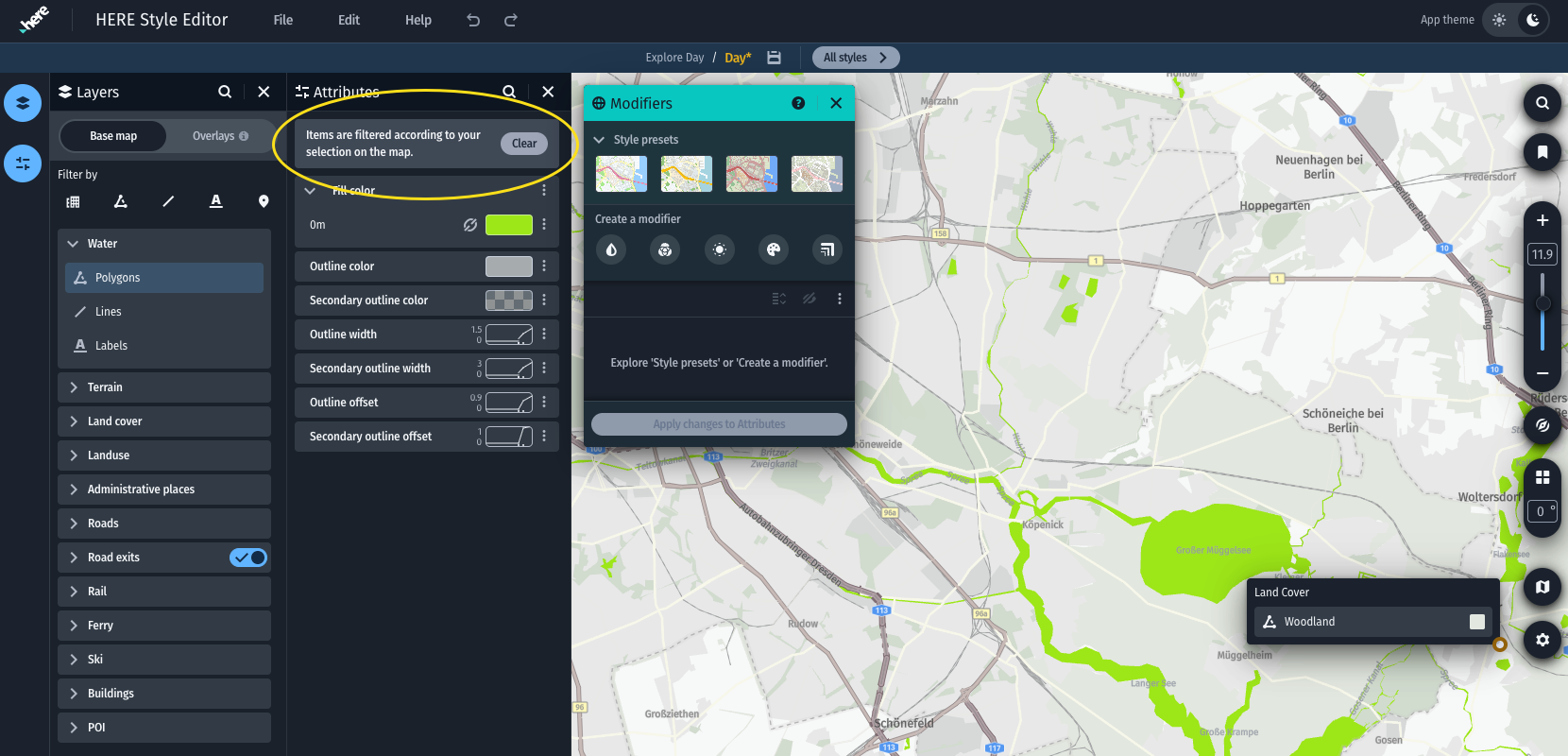Filter layers by line type
The height and width of the screenshot is (756, 1568).
168,201
